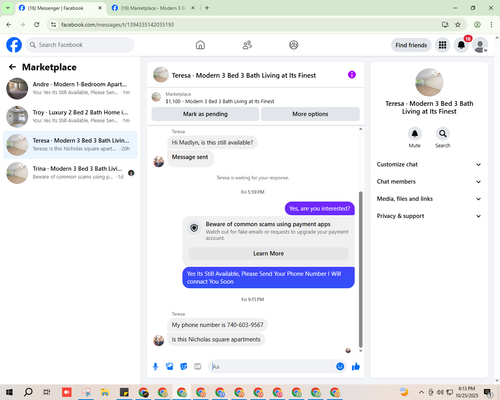Open the taskbar clock showing 6:13 PM
The height and width of the screenshot is (400, 500).
466,392
